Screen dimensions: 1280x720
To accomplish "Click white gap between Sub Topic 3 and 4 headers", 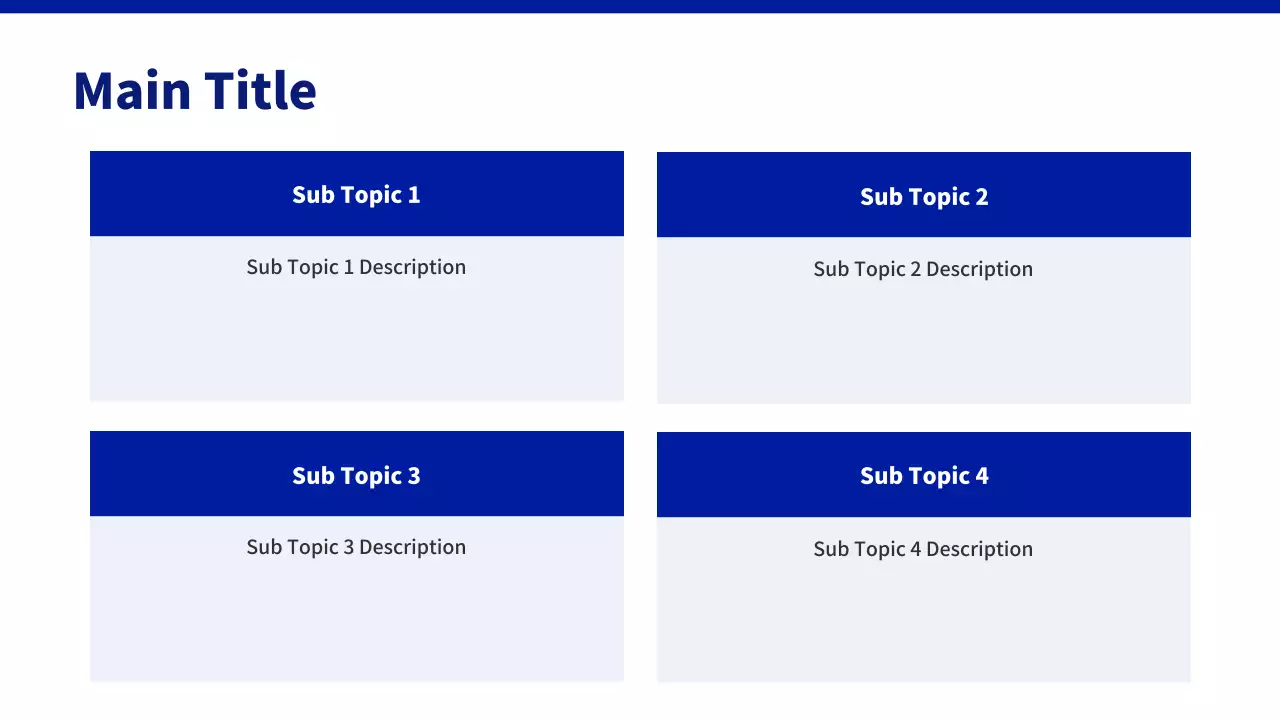I will coord(640,475).
